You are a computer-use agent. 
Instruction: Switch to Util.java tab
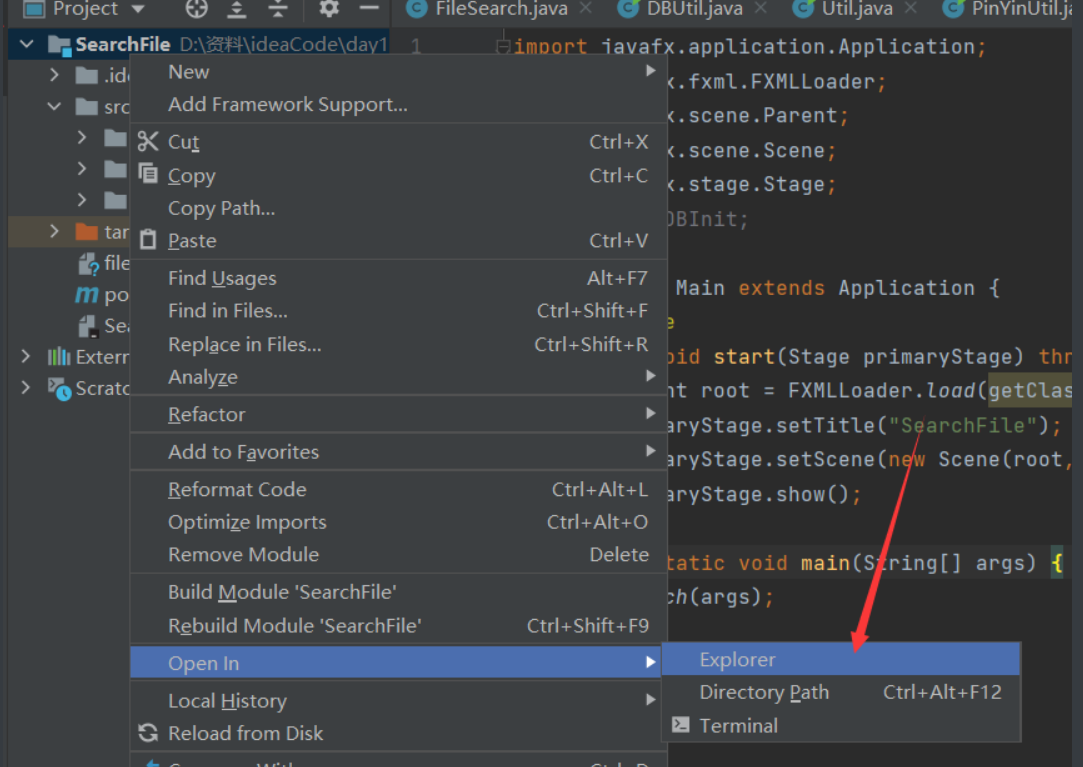[x=856, y=8]
